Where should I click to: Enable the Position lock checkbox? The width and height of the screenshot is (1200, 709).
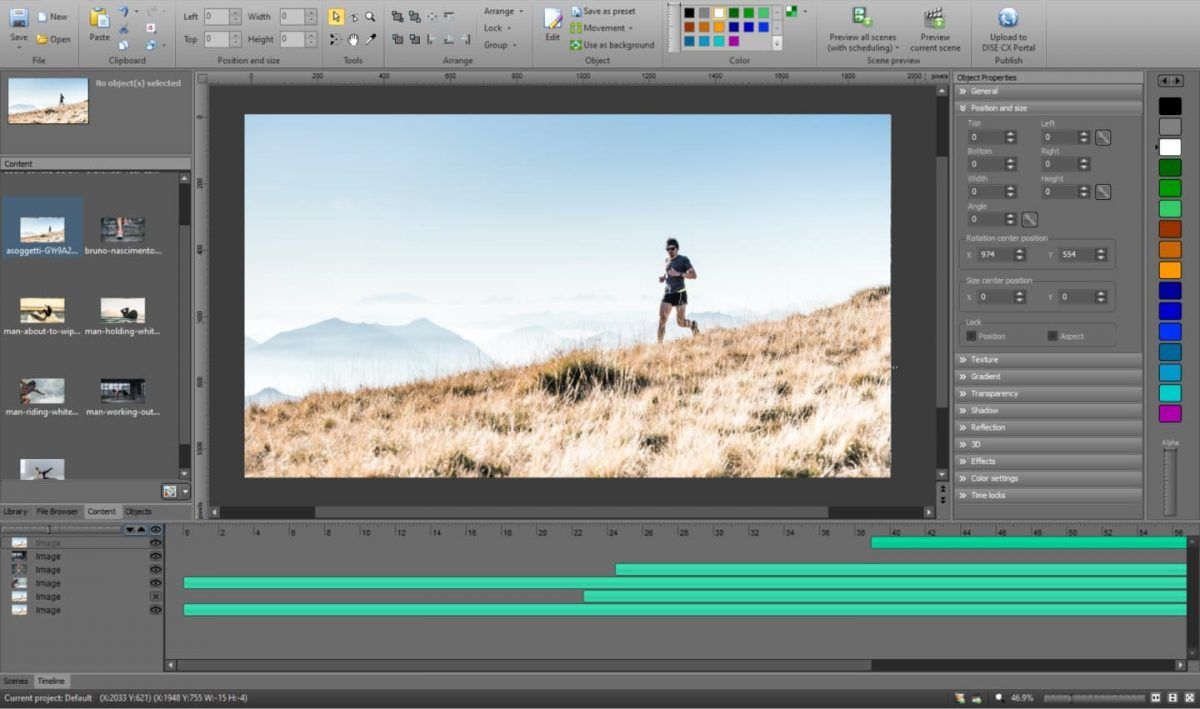pyautogui.click(x=972, y=336)
